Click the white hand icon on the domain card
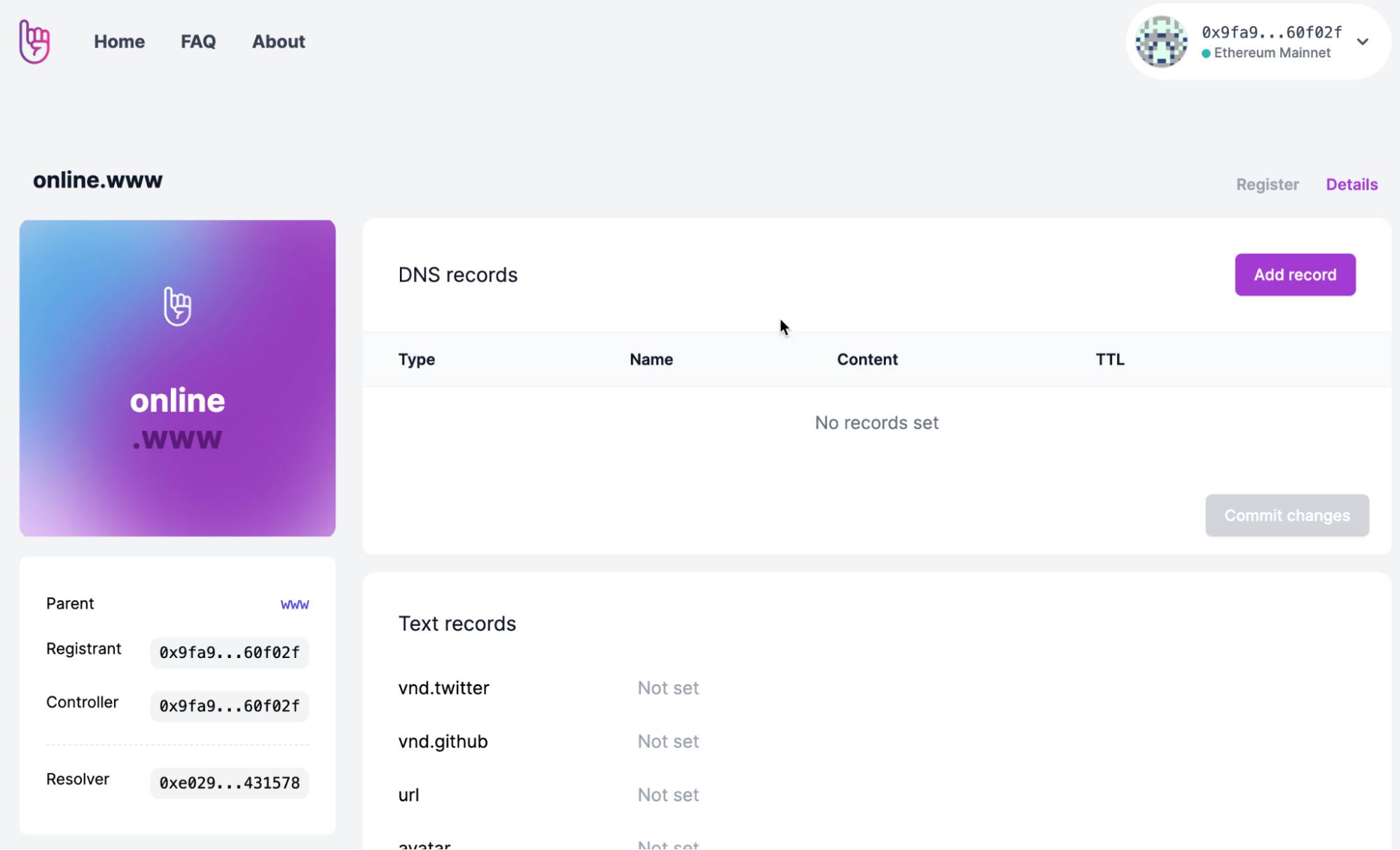Screen dimensions: 1400x850 click(x=177, y=306)
